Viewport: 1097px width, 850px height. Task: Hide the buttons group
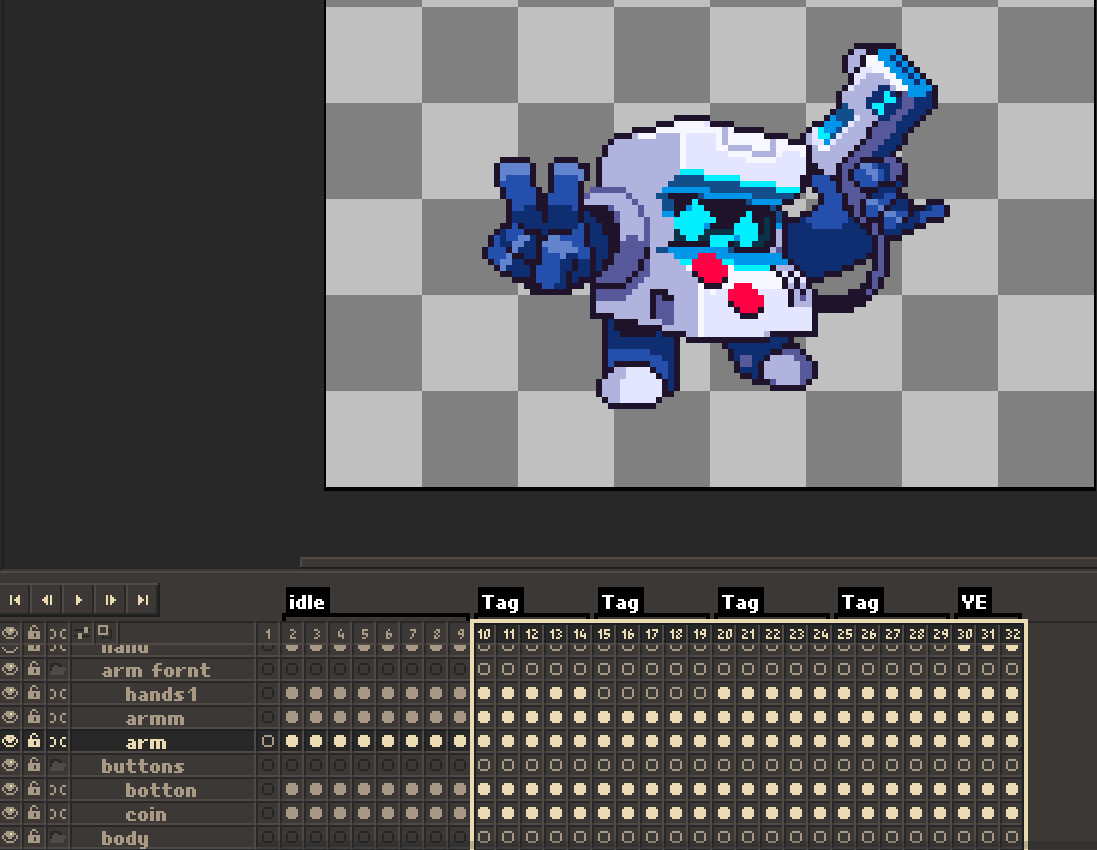[10, 765]
